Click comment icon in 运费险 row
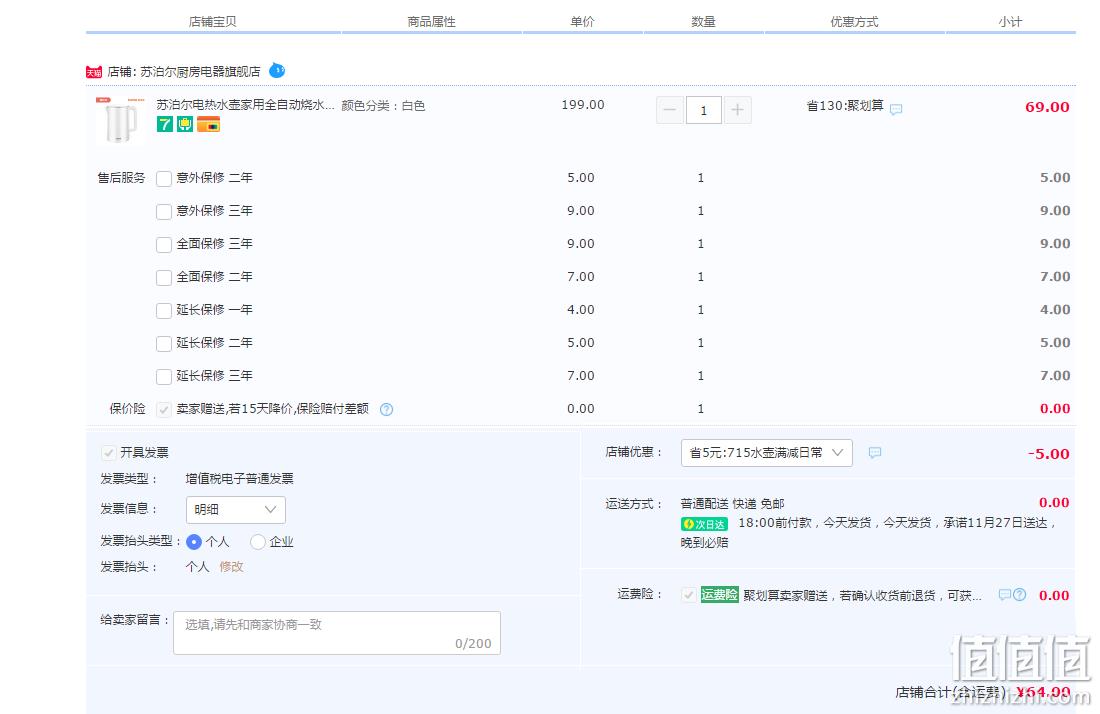Image resolution: width=1100 pixels, height=714 pixels. (x=1005, y=595)
